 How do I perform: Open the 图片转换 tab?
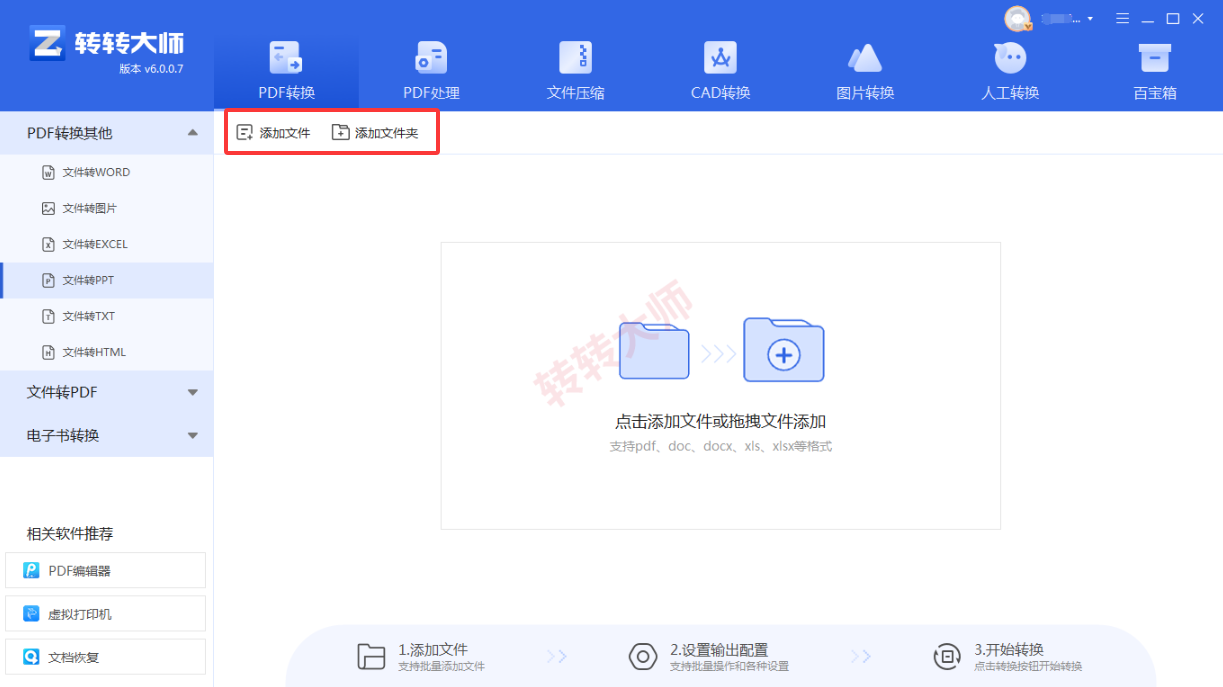click(865, 72)
